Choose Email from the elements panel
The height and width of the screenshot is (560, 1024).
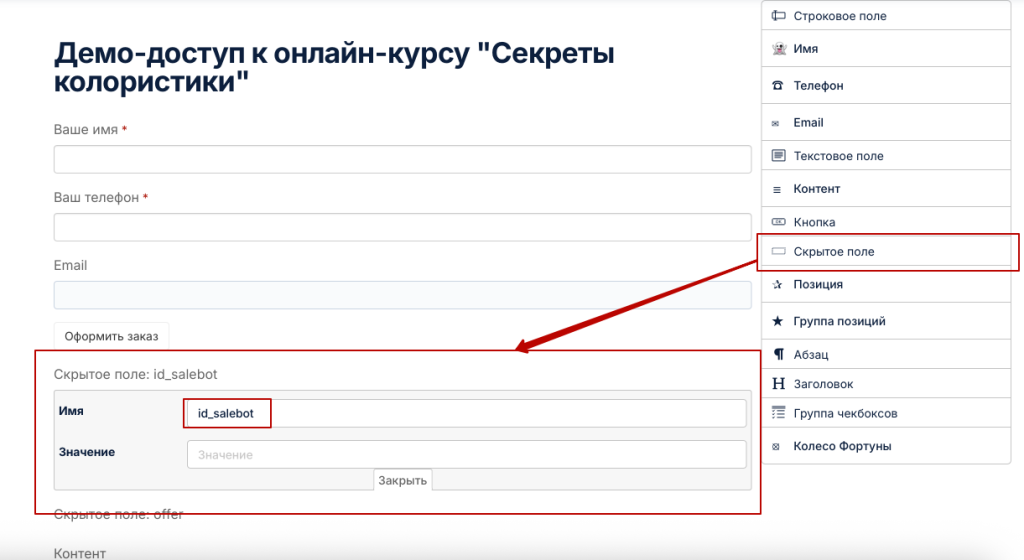886,122
